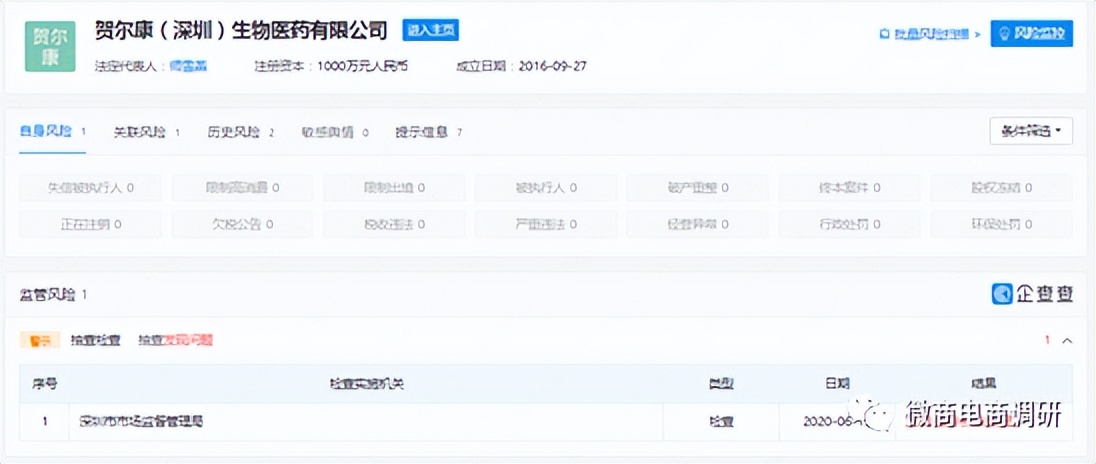
Task: Select the first chip in the second filter row
Action: (90, 224)
